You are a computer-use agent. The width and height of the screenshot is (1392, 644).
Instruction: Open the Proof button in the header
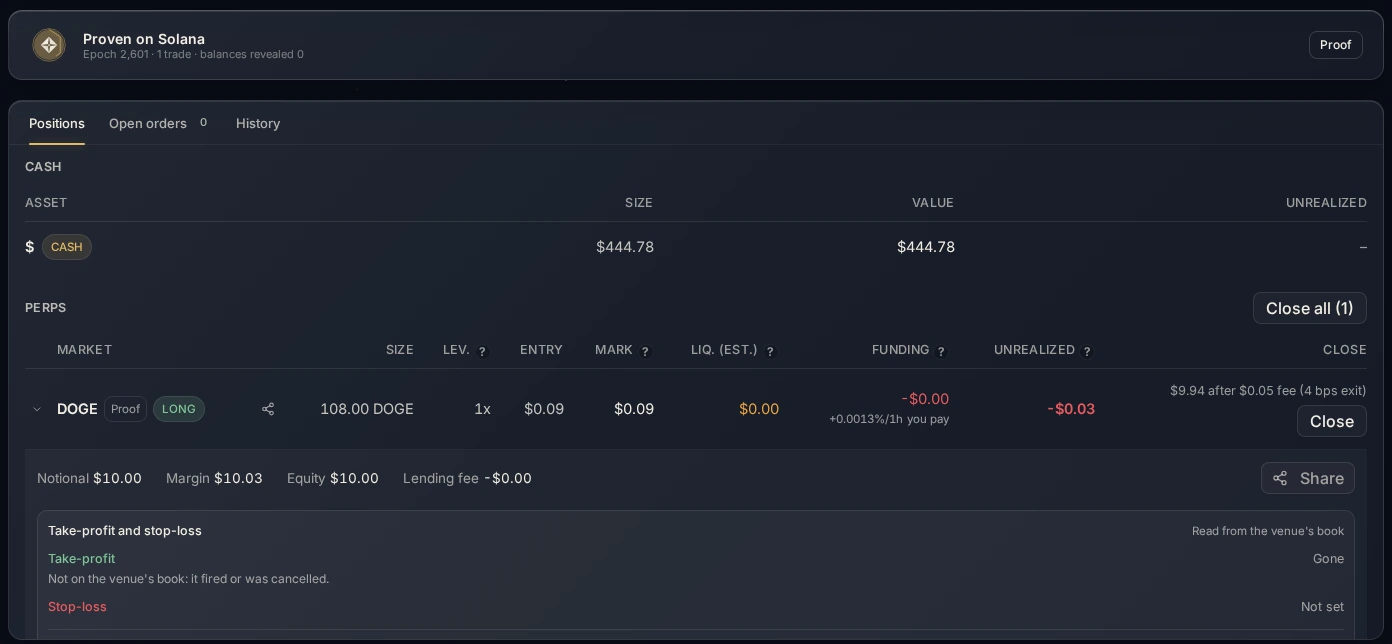(x=1335, y=45)
